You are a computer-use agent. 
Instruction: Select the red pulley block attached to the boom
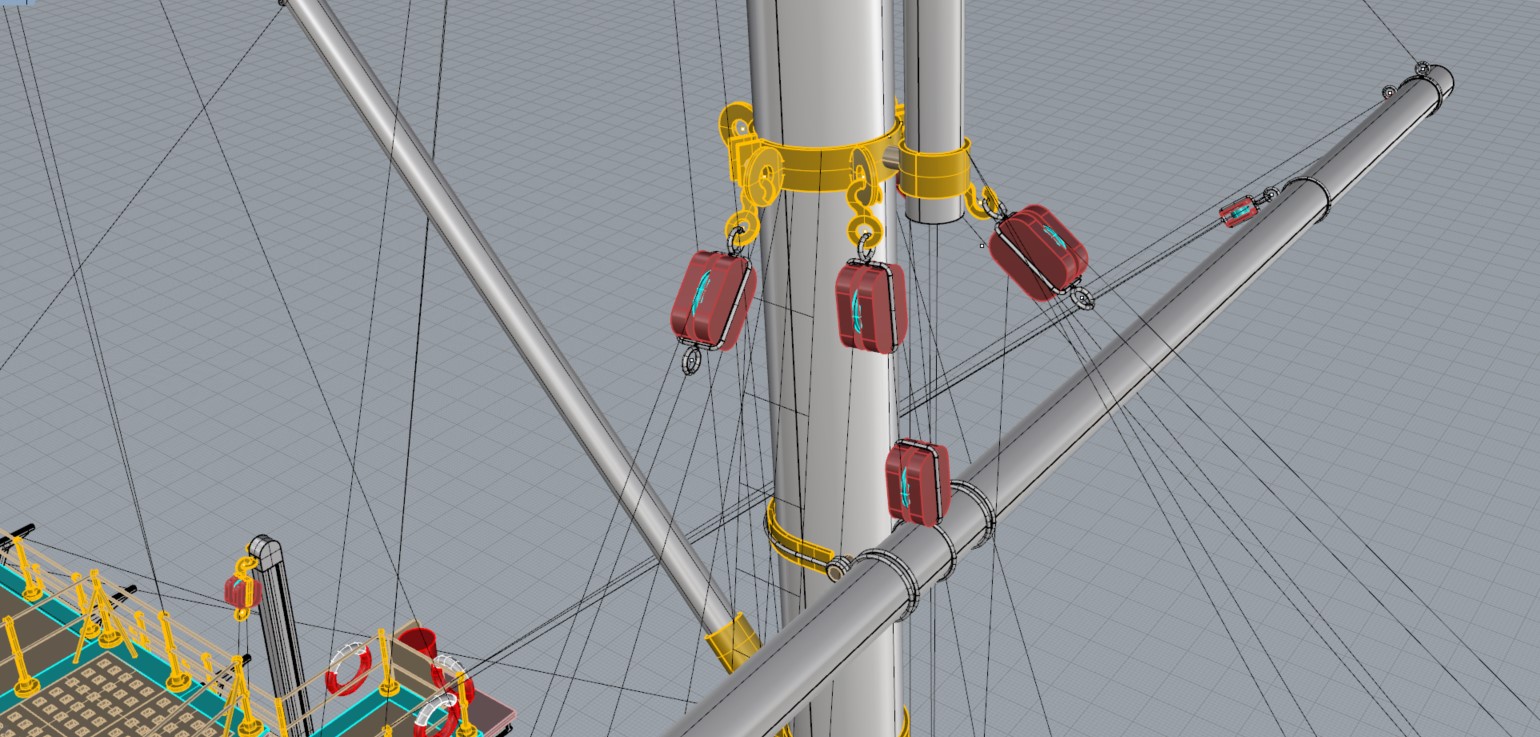tap(917, 482)
